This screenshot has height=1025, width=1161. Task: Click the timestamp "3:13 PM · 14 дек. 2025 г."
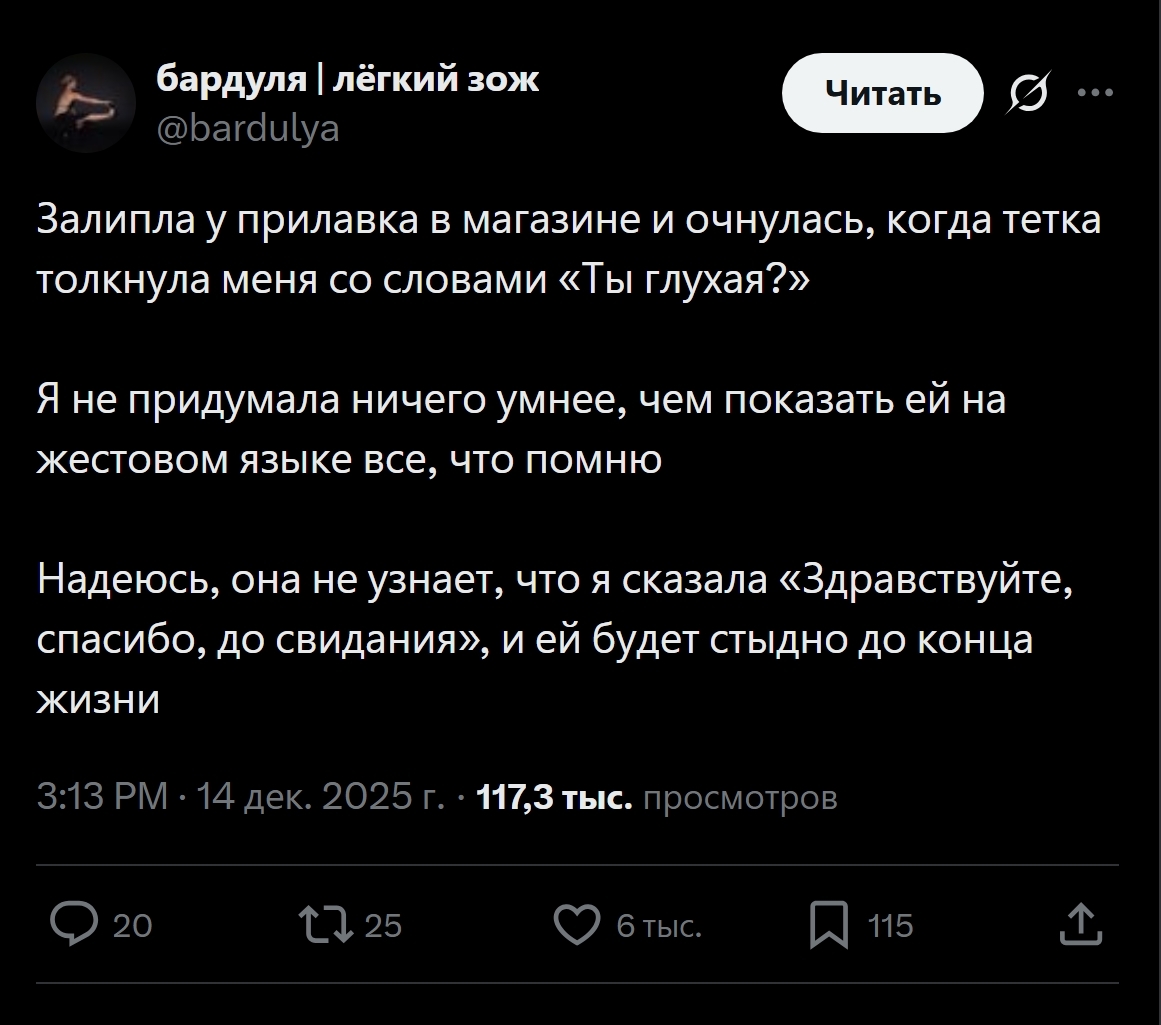coord(240,797)
